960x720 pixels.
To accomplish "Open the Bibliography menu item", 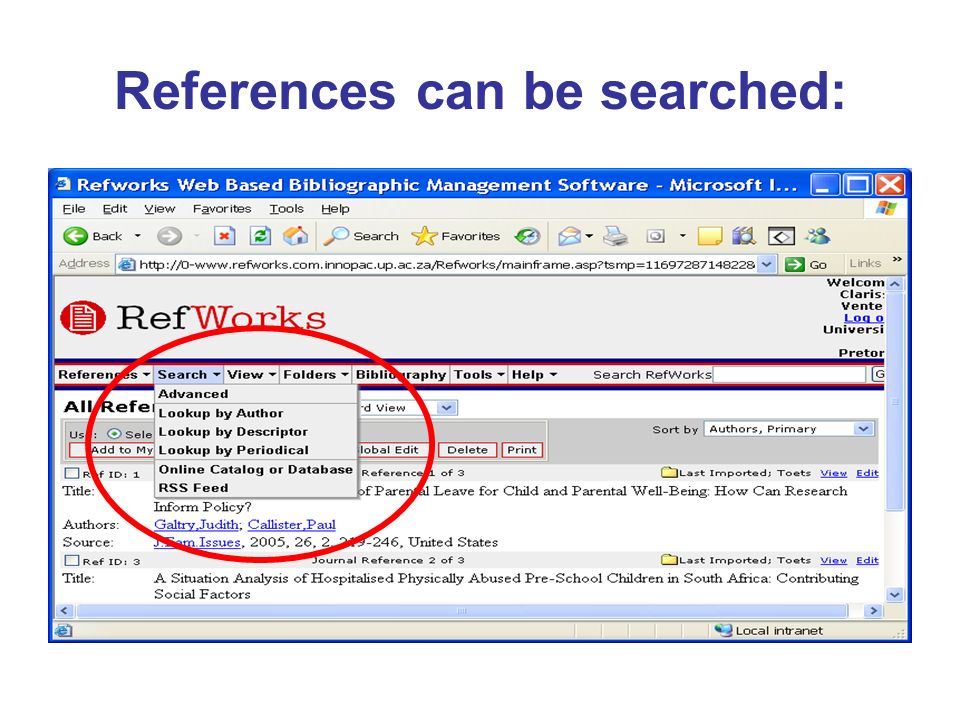I will [x=400, y=374].
